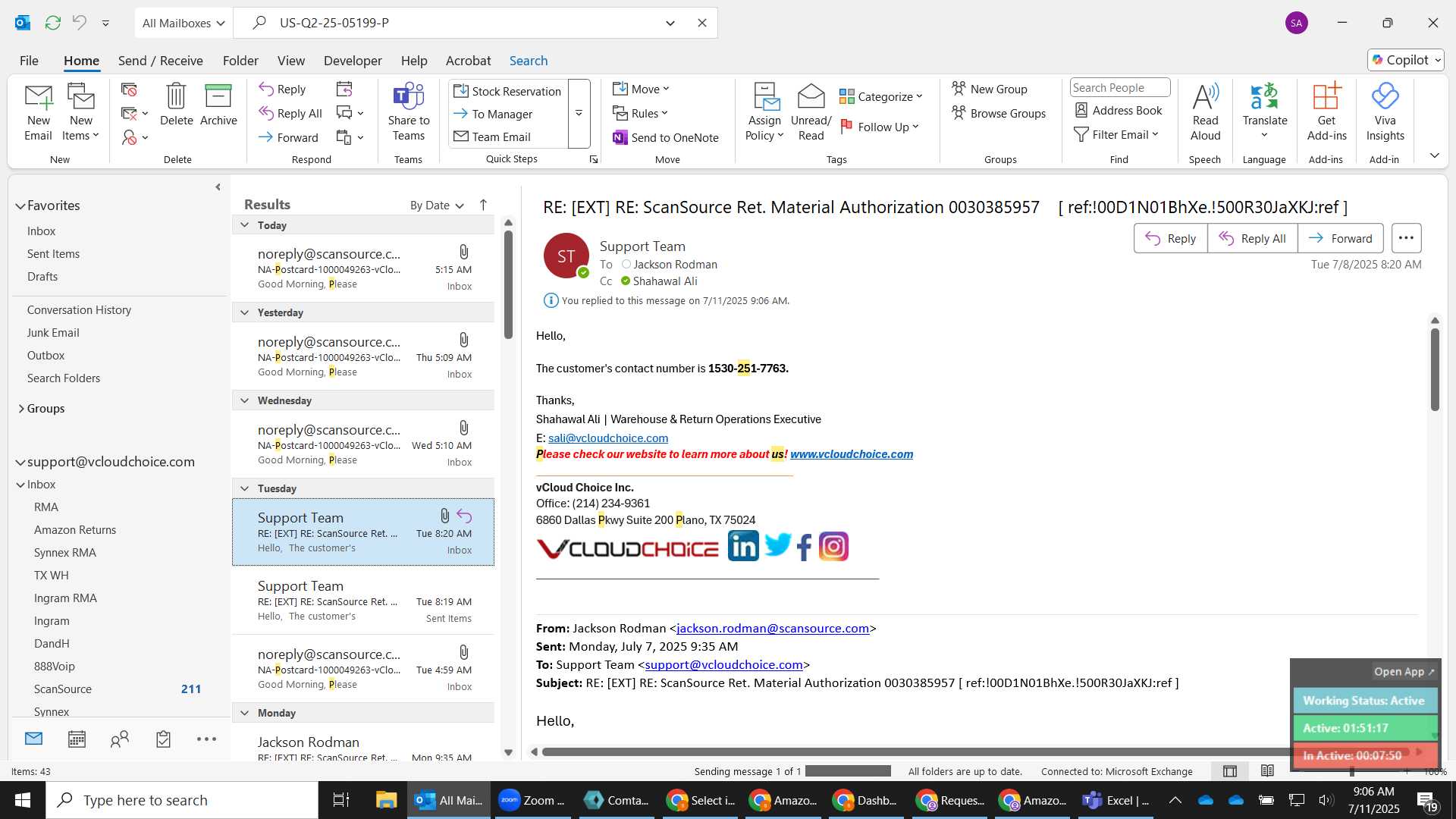Collapse the Tuesday message group
Viewport: 1456px width, 819px height.
click(x=244, y=488)
